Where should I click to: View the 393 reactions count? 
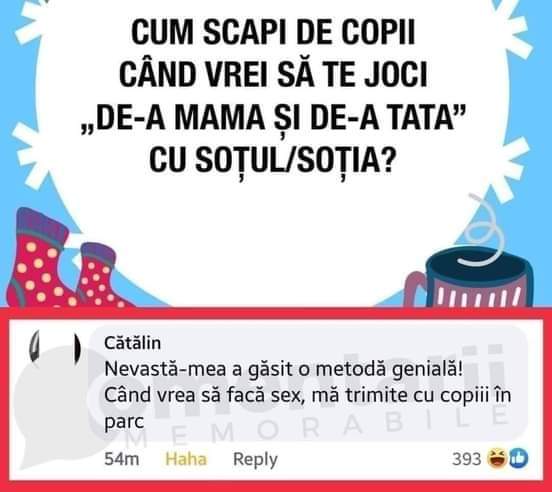(x=466, y=459)
